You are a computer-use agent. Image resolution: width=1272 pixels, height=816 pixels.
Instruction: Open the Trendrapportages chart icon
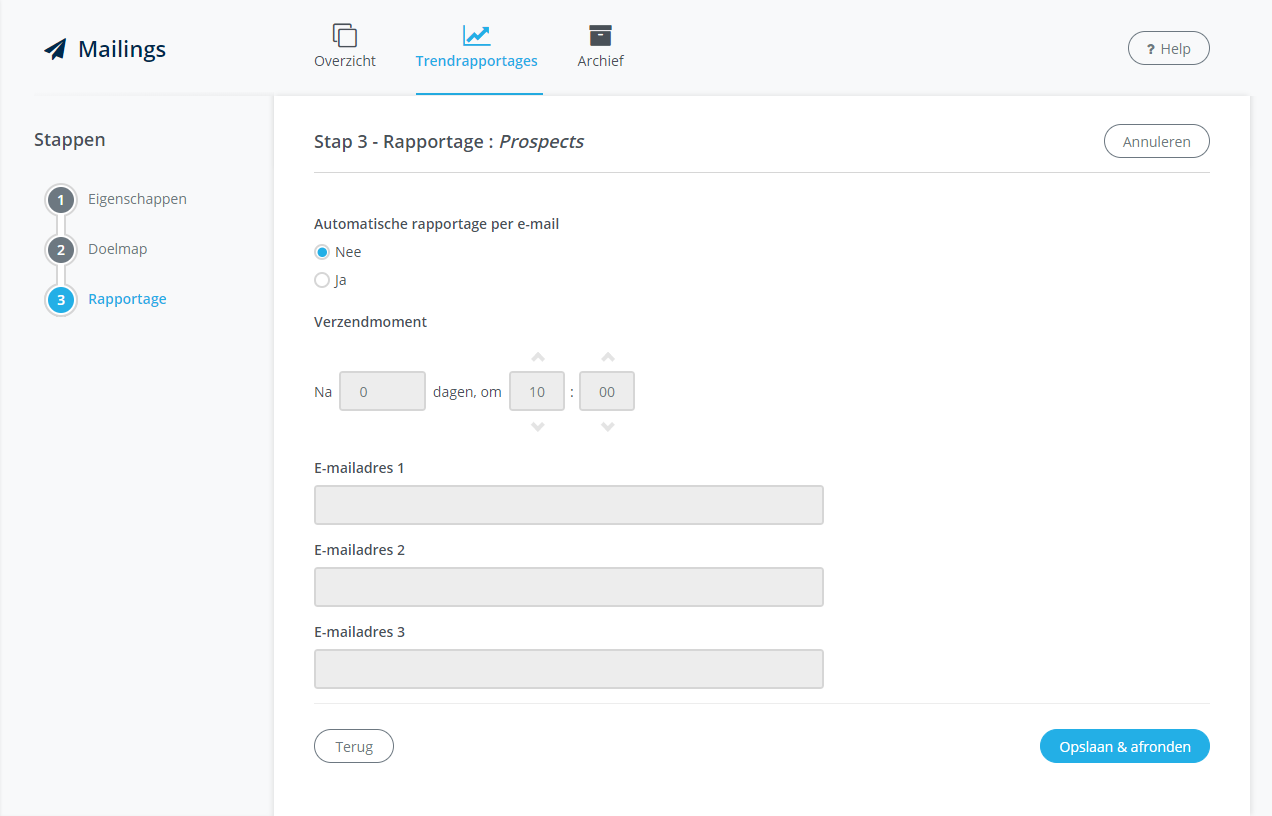pyautogui.click(x=476, y=33)
